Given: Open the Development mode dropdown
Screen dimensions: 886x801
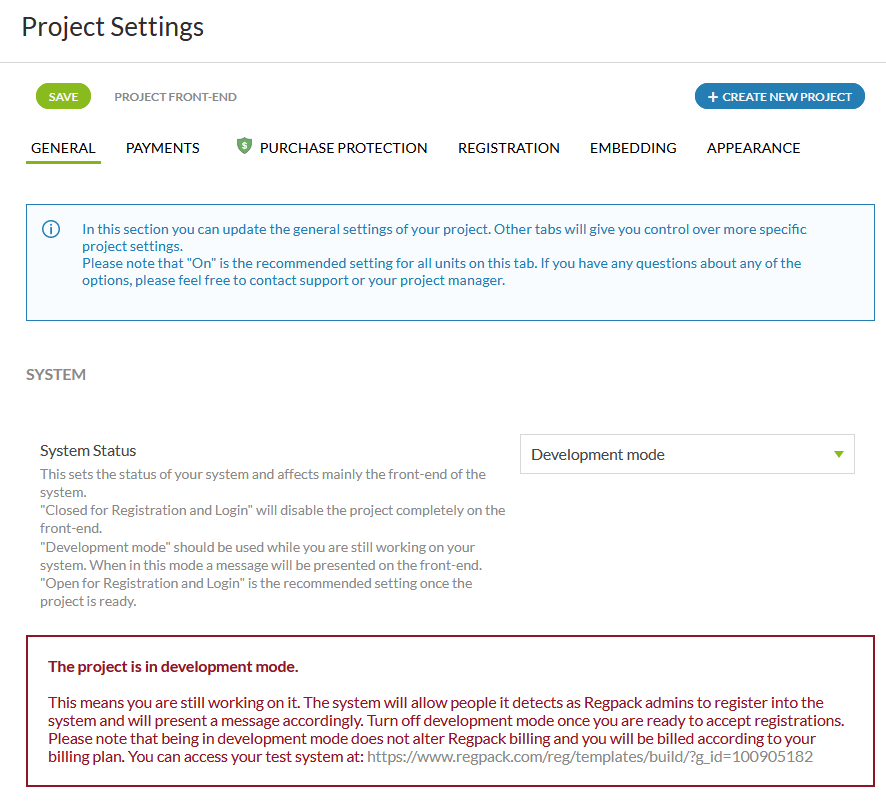Looking at the screenshot, I should [x=687, y=454].
